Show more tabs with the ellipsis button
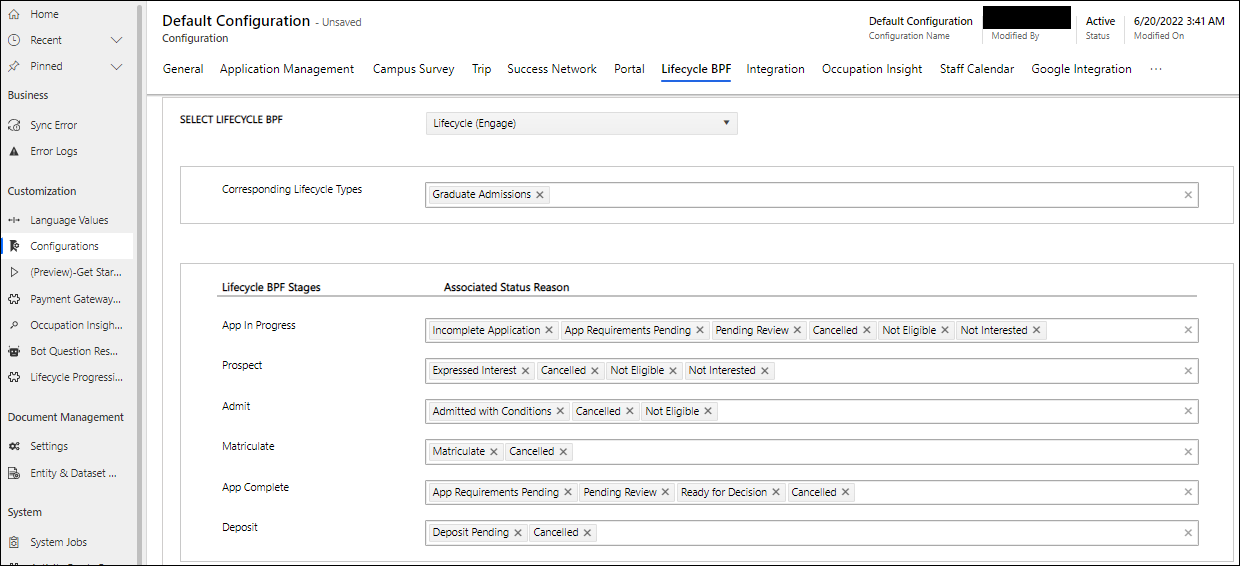The height and width of the screenshot is (566, 1240). [1156, 69]
